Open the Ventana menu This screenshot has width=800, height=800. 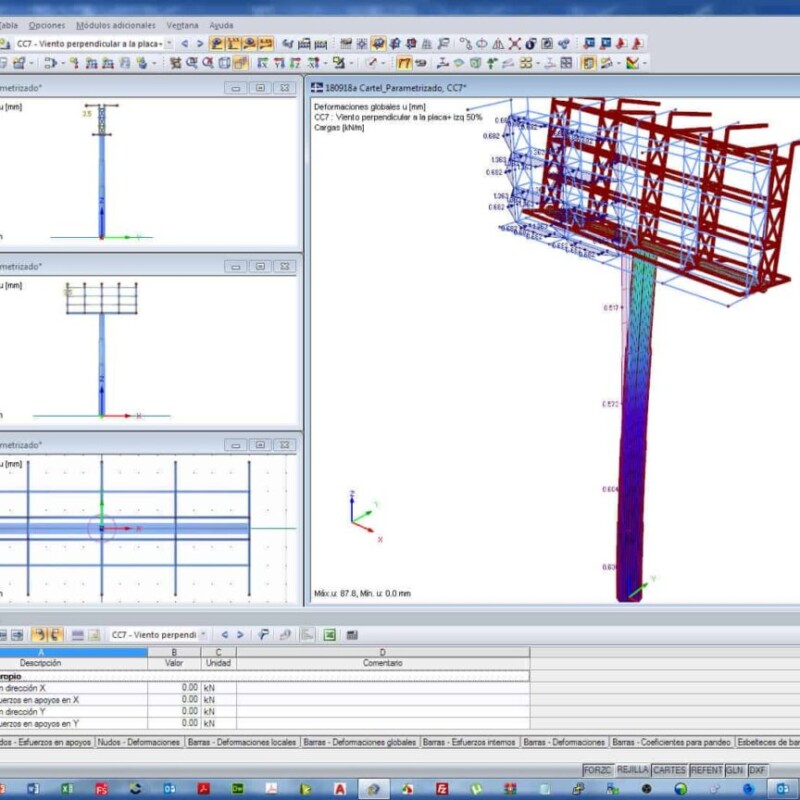pyautogui.click(x=182, y=25)
